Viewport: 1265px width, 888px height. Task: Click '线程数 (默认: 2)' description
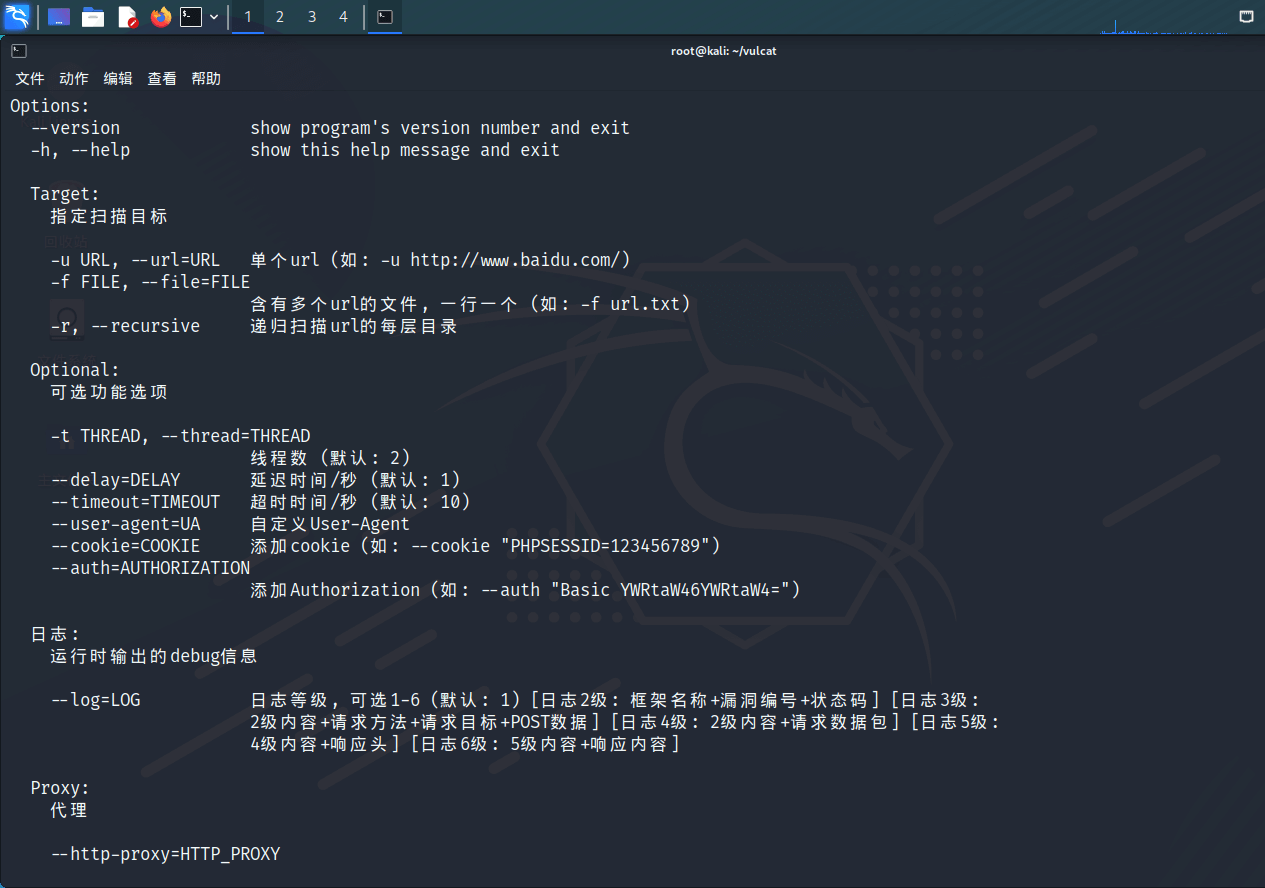[x=331, y=458]
